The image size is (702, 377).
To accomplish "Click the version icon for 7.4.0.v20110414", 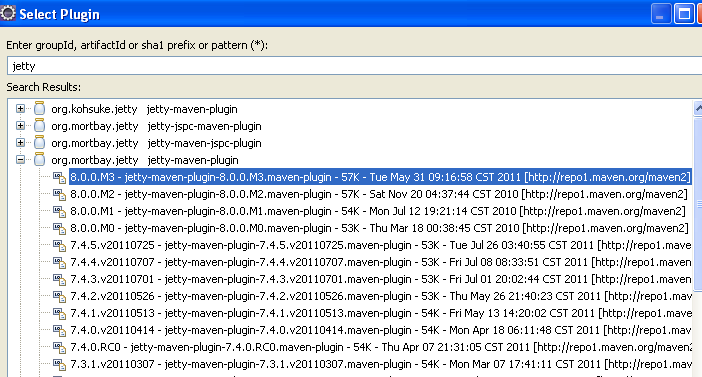I will (60, 330).
